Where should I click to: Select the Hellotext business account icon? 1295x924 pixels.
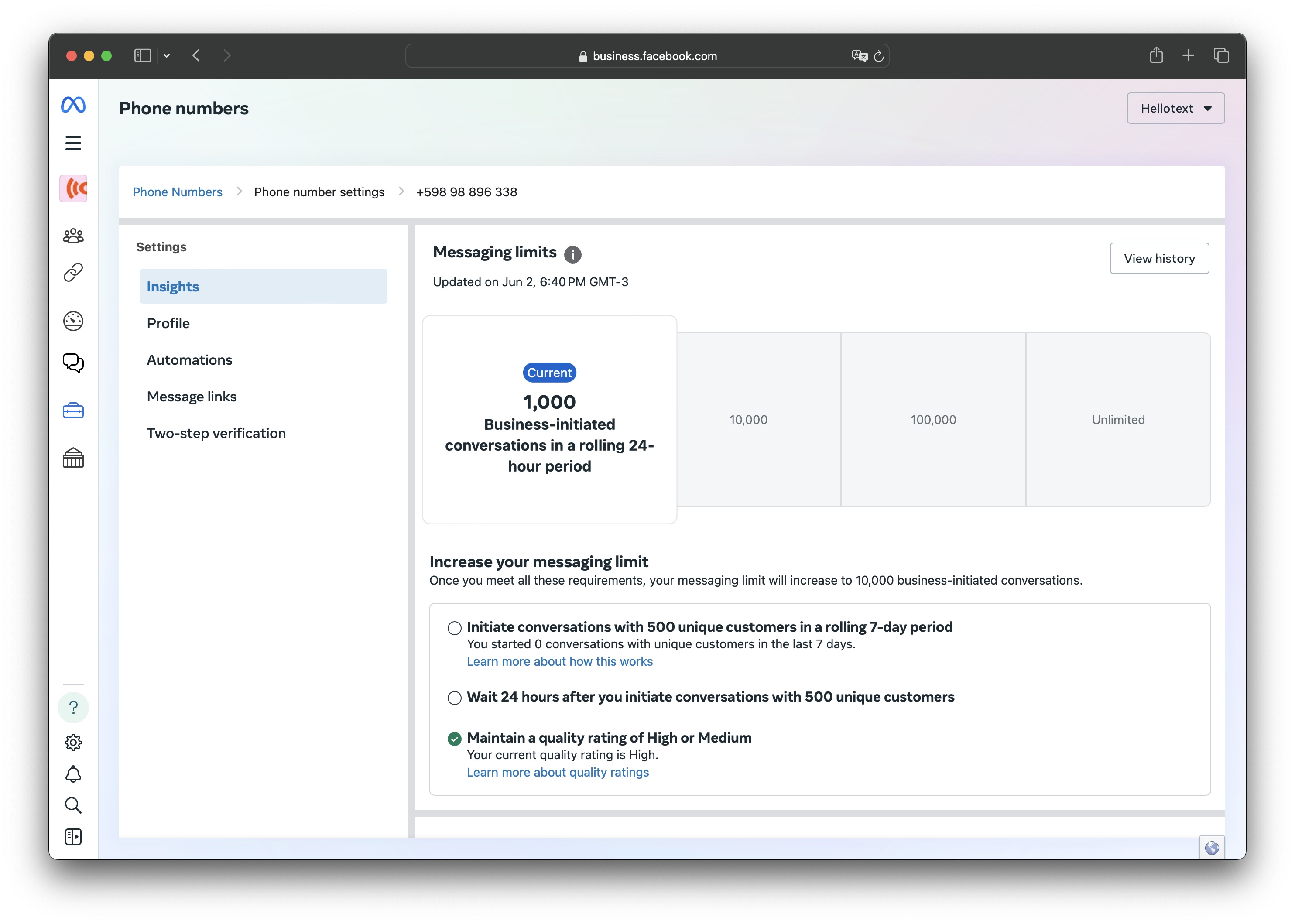coord(73,188)
